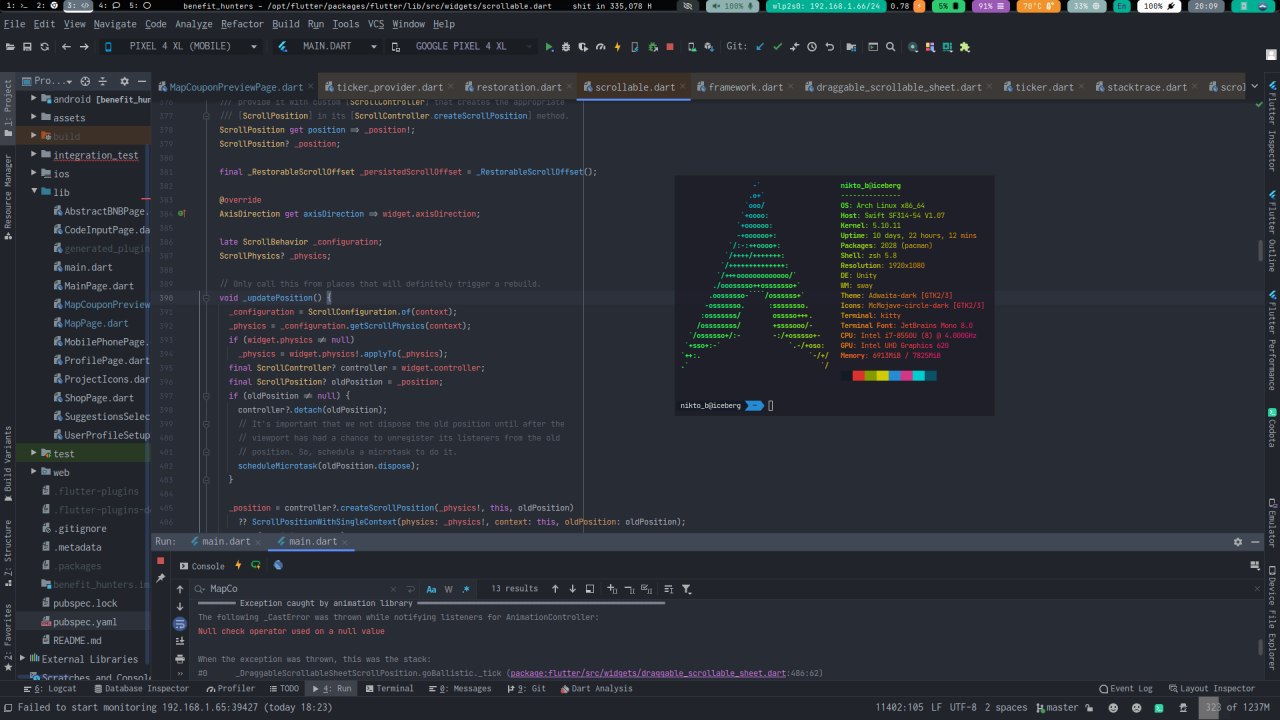This screenshot has width=1280, height=720.
Task: Go to previous search occurrence
Action: 555,589
